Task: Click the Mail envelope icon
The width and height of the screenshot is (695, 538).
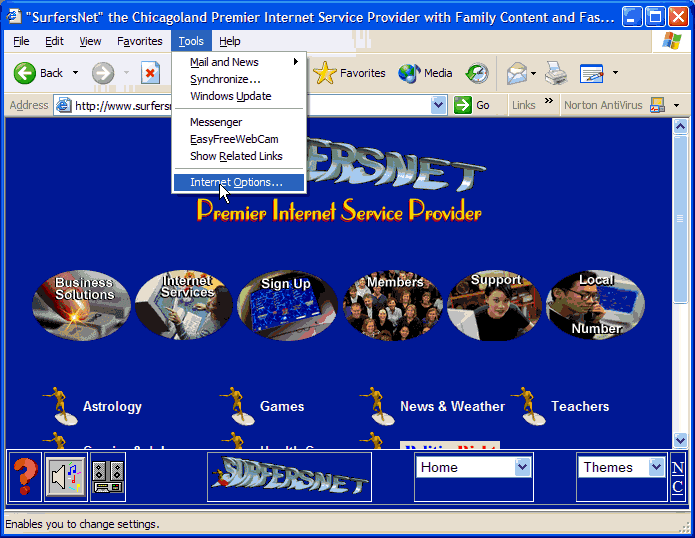Action: tap(517, 73)
